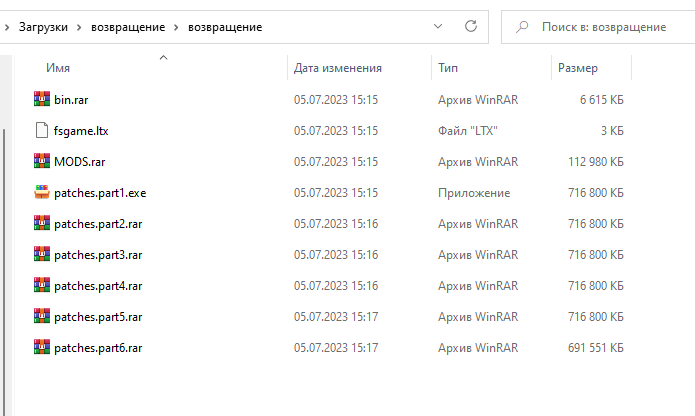695x416 pixels.
Task: Click the WinRAR icon of MODS.rar
Action: (42, 161)
